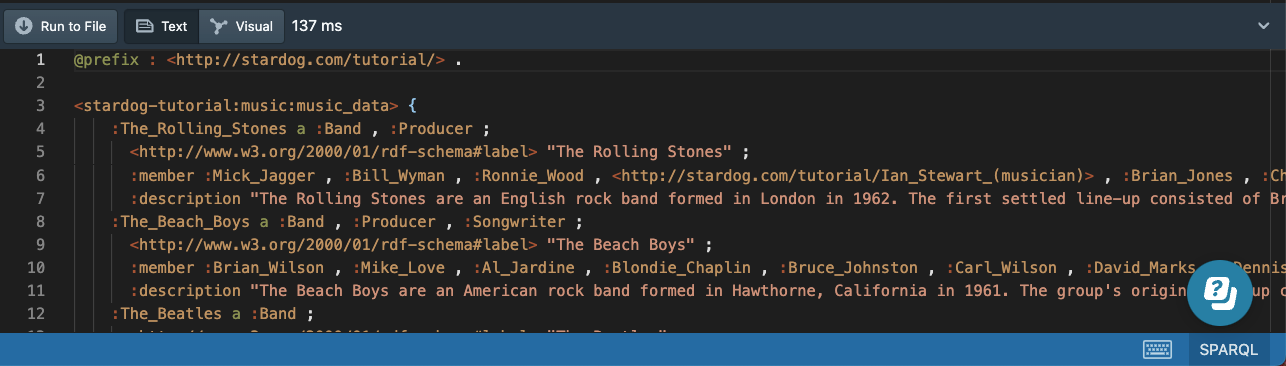Switch to the Text results view
Viewport: 1286px width, 366px height.
coord(162,27)
